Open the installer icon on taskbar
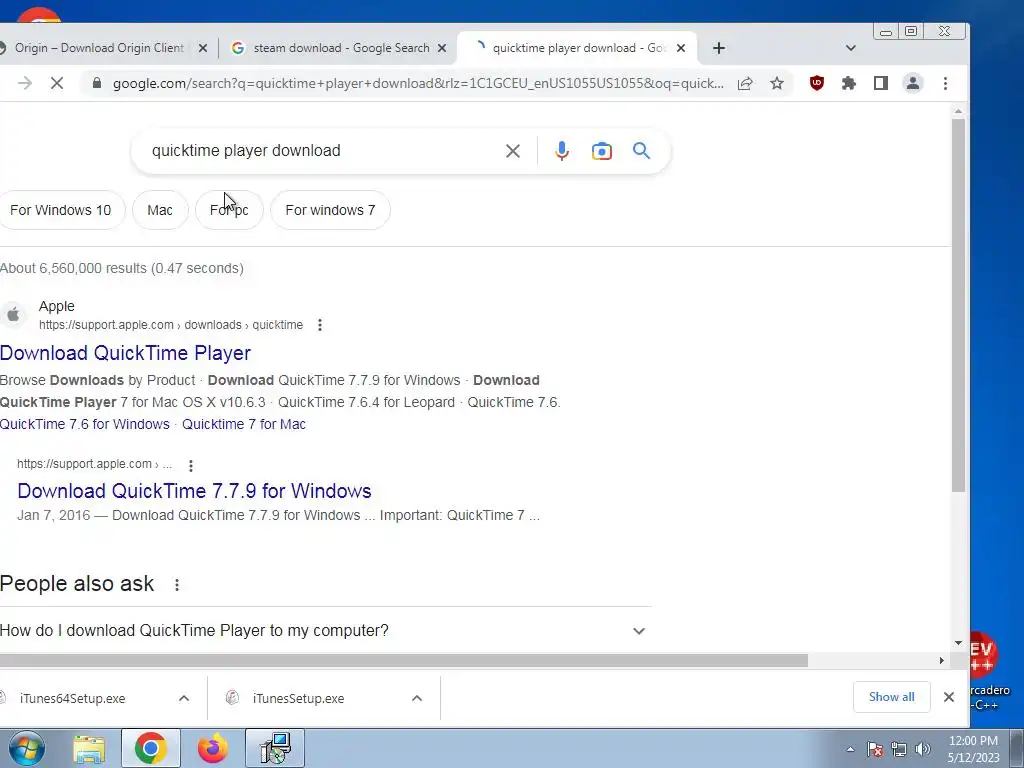The width and height of the screenshot is (1024, 768). coord(275,748)
